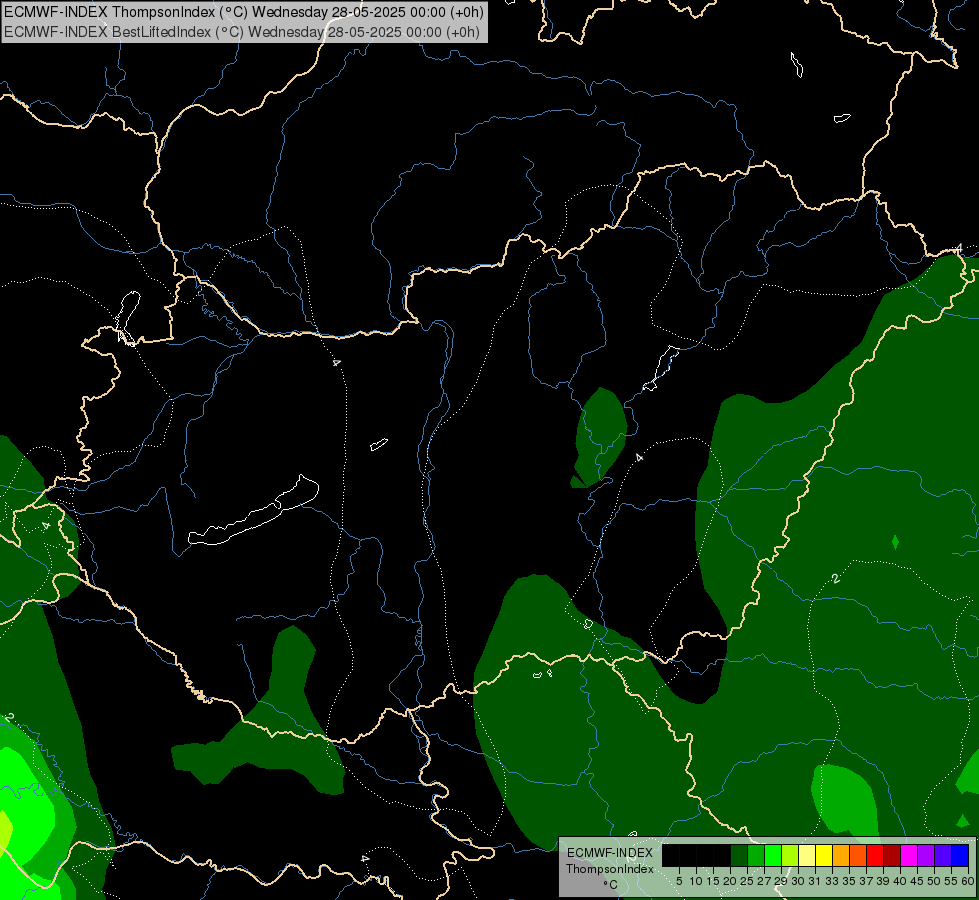Click the ThompsonIndex label in the legend
This screenshot has height=900, width=979.
[610, 869]
